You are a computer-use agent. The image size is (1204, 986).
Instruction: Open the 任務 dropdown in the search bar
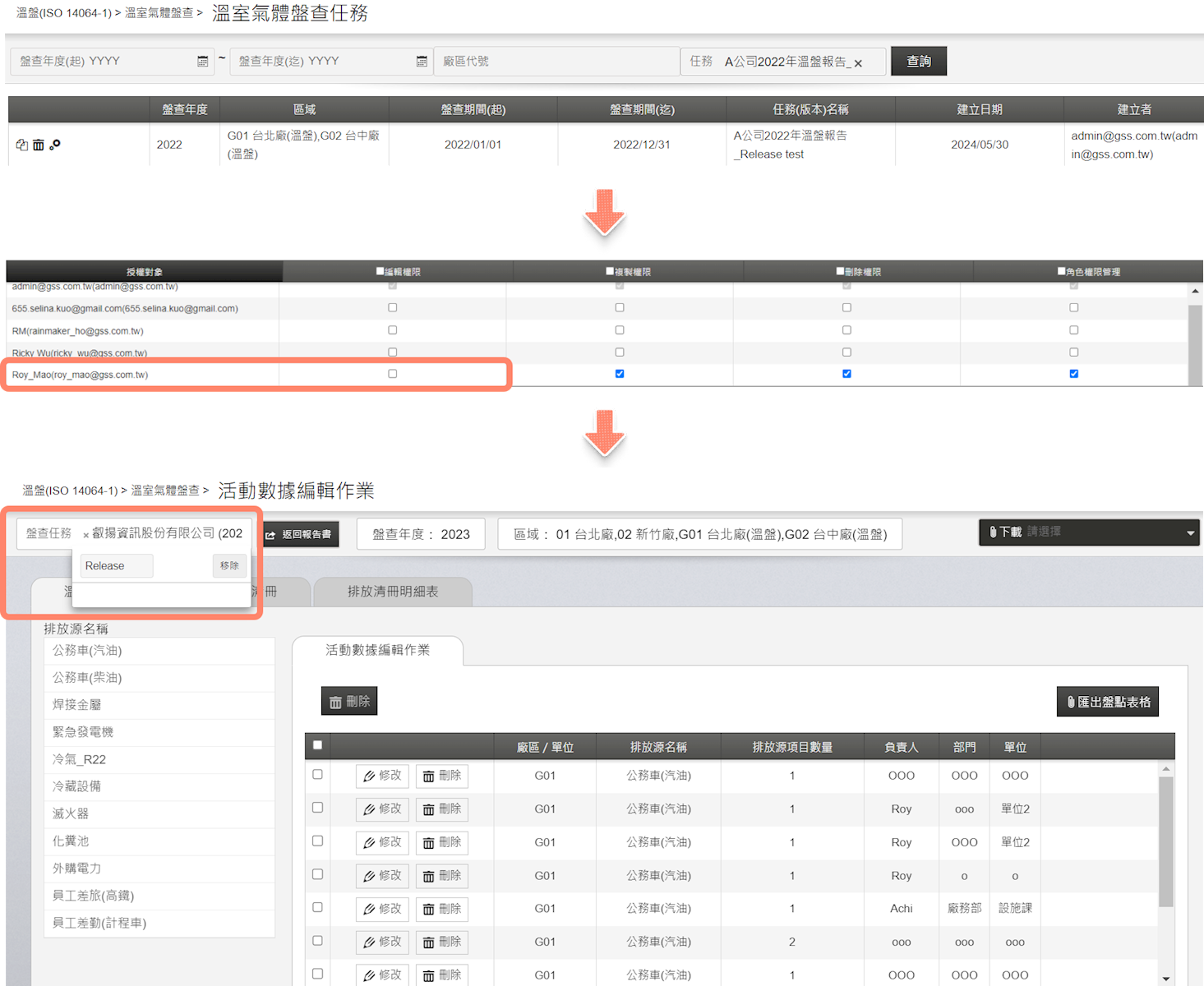pyautogui.click(x=785, y=62)
